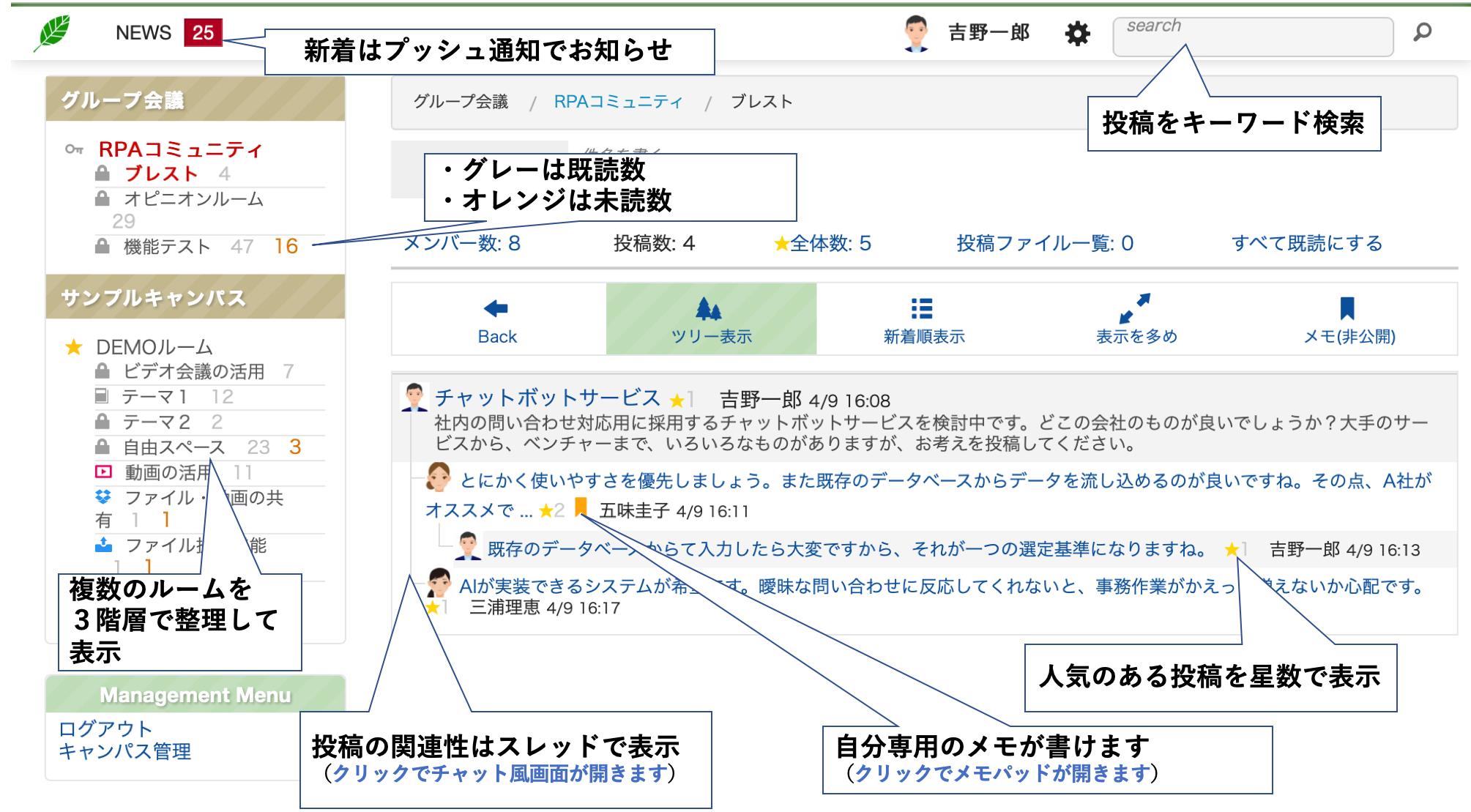Toggle star on DEMOルーム
Image resolution: width=1471 pixels, height=812 pixels.
point(74,347)
